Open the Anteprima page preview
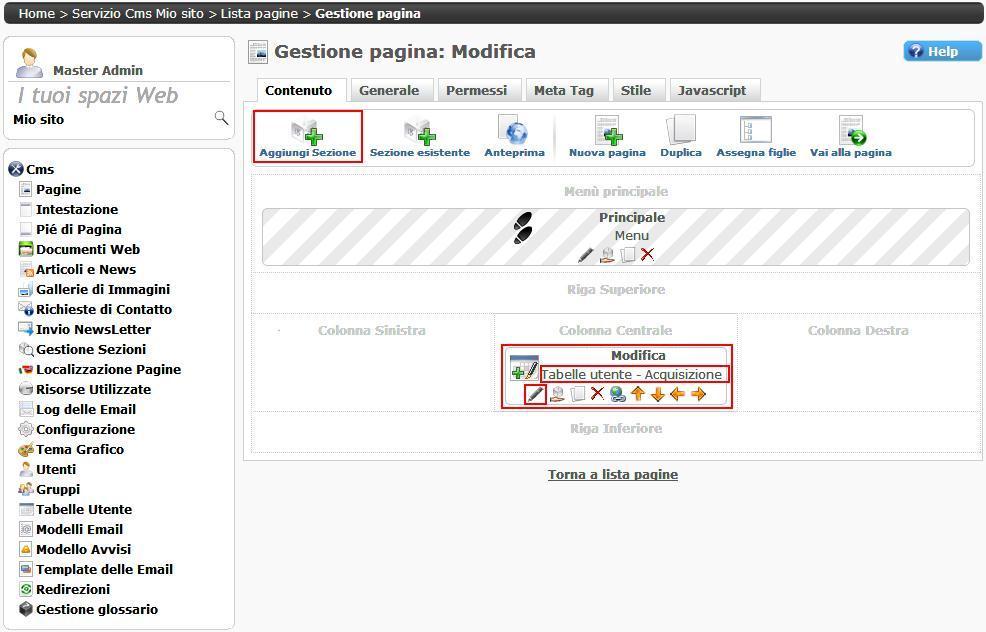The image size is (986, 632). (x=515, y=134)
